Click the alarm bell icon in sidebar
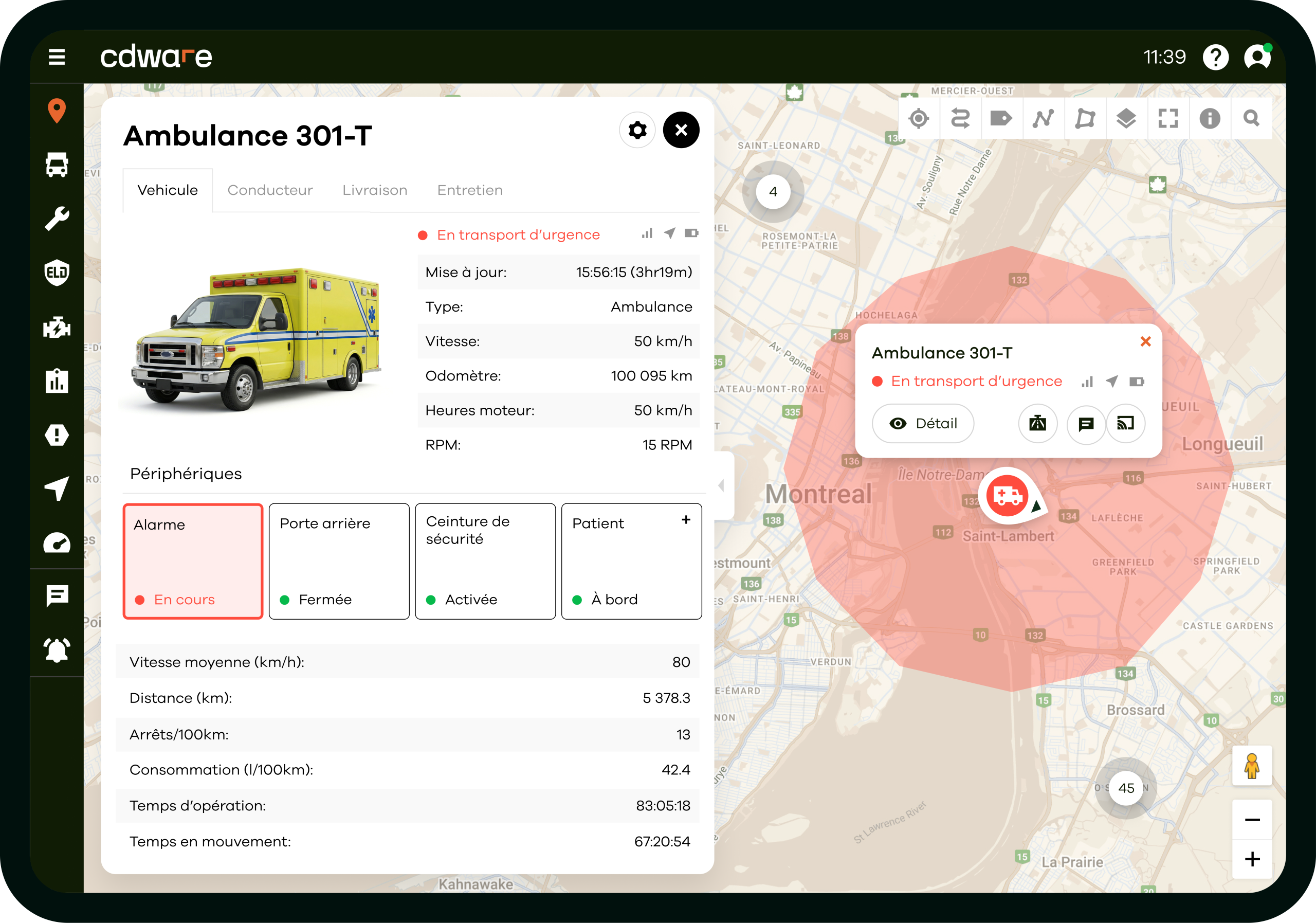 coord(57,649)
